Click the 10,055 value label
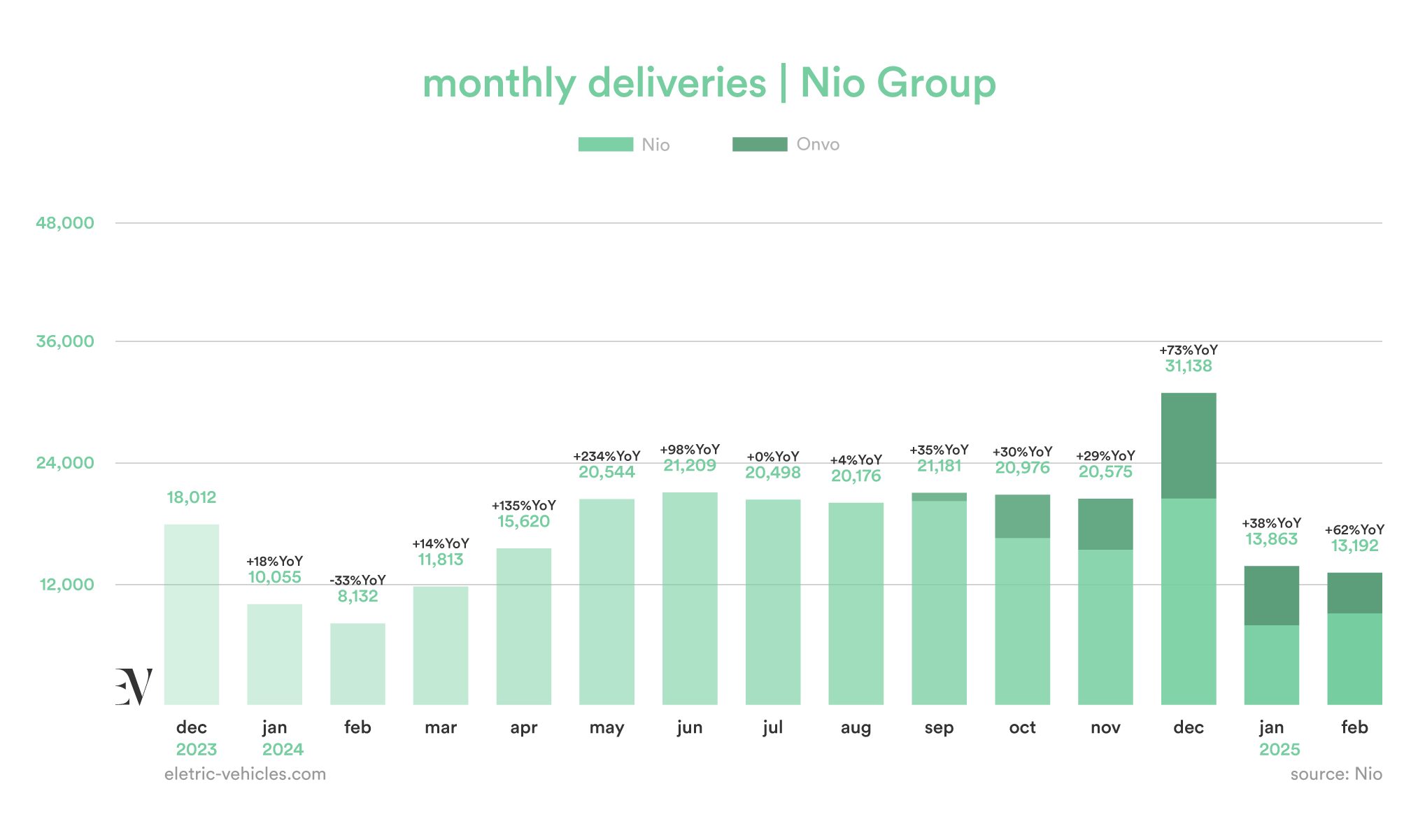 pyautogui.click(x=274, y=577)
